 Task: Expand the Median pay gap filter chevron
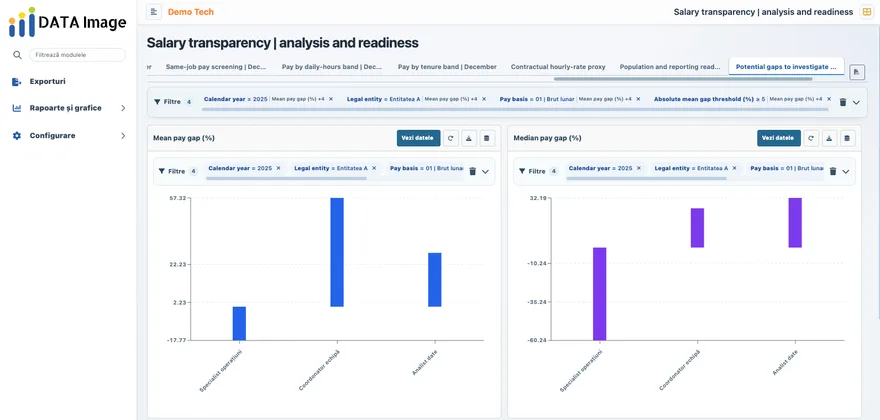[x=846, y=171]
